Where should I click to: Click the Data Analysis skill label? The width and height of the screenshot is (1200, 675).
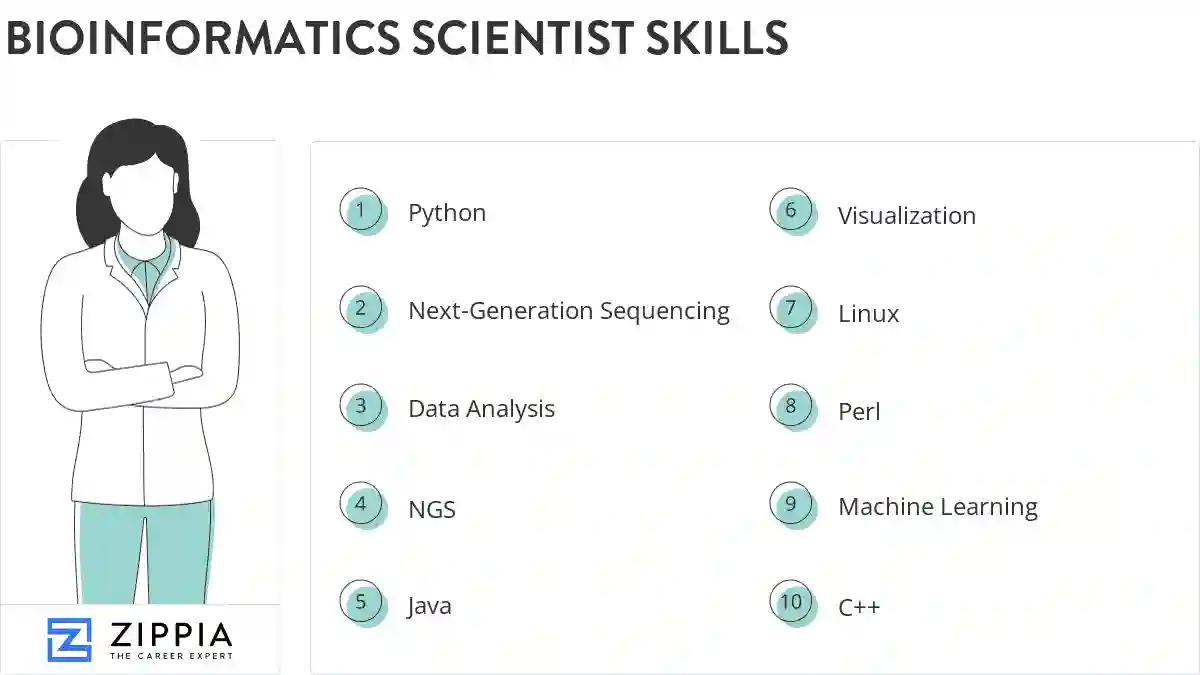point(481,409)
